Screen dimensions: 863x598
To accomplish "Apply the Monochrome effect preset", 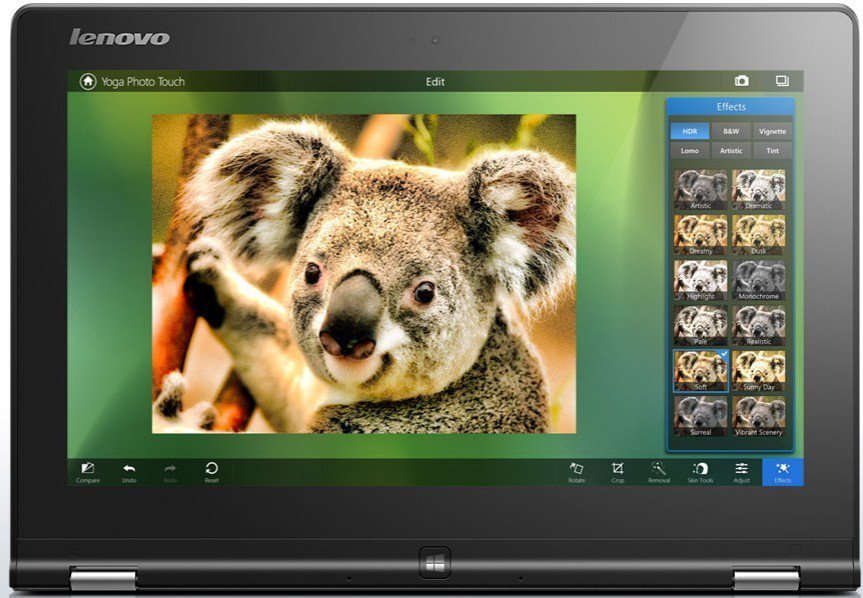I will click(759, 280).
